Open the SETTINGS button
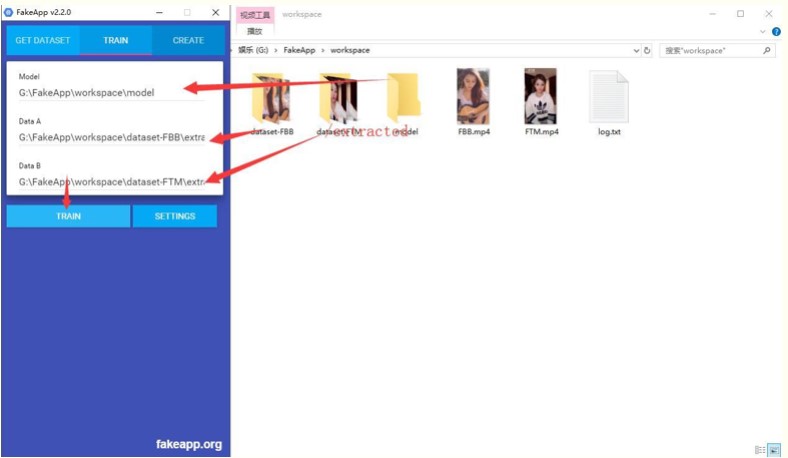788x458 pixels. (175, 216)
